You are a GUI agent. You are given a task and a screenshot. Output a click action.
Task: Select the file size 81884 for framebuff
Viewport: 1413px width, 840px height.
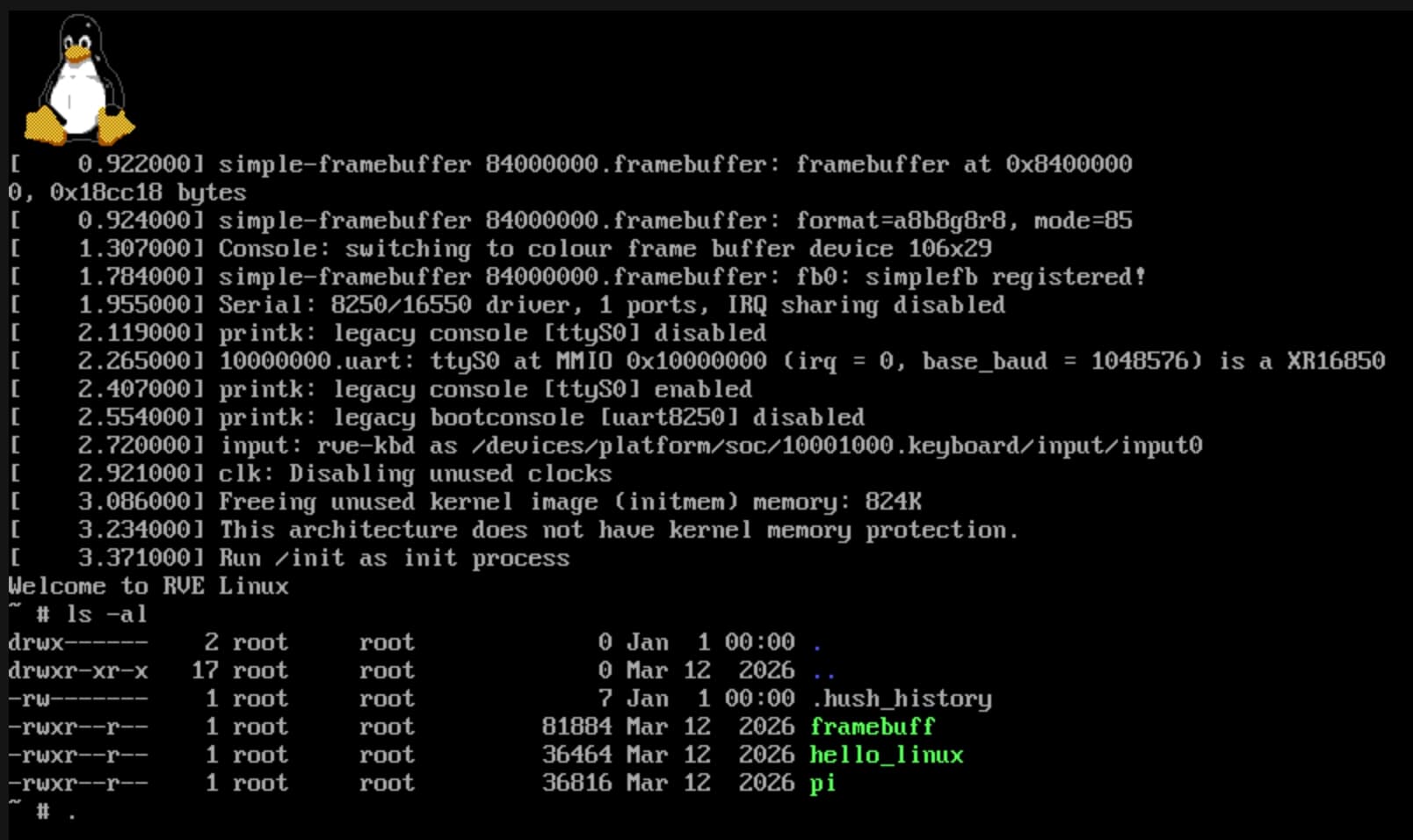tap(576, 727)
